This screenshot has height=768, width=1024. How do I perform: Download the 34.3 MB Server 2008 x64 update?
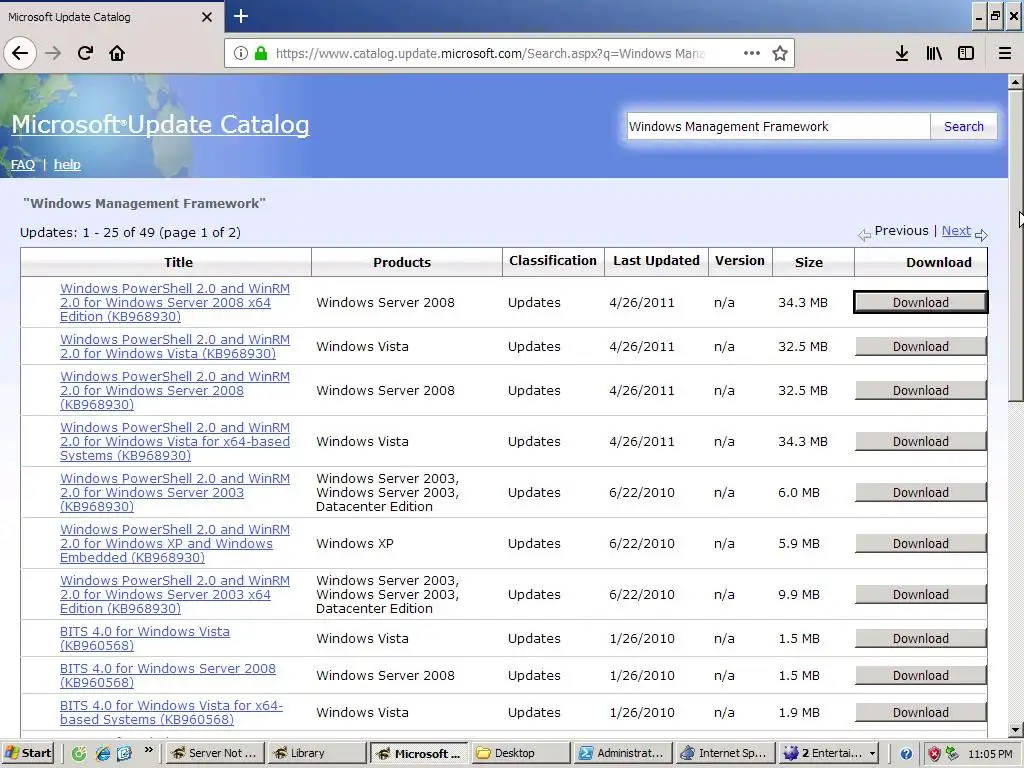tap(920, 302)
